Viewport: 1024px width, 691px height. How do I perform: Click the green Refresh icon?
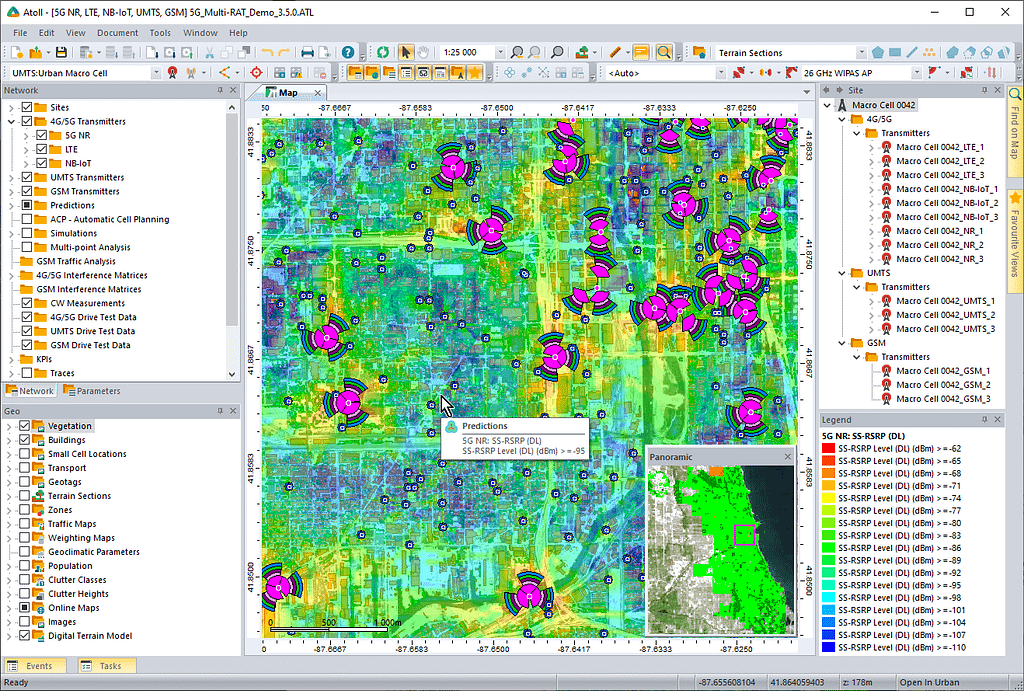coord(382,52)
